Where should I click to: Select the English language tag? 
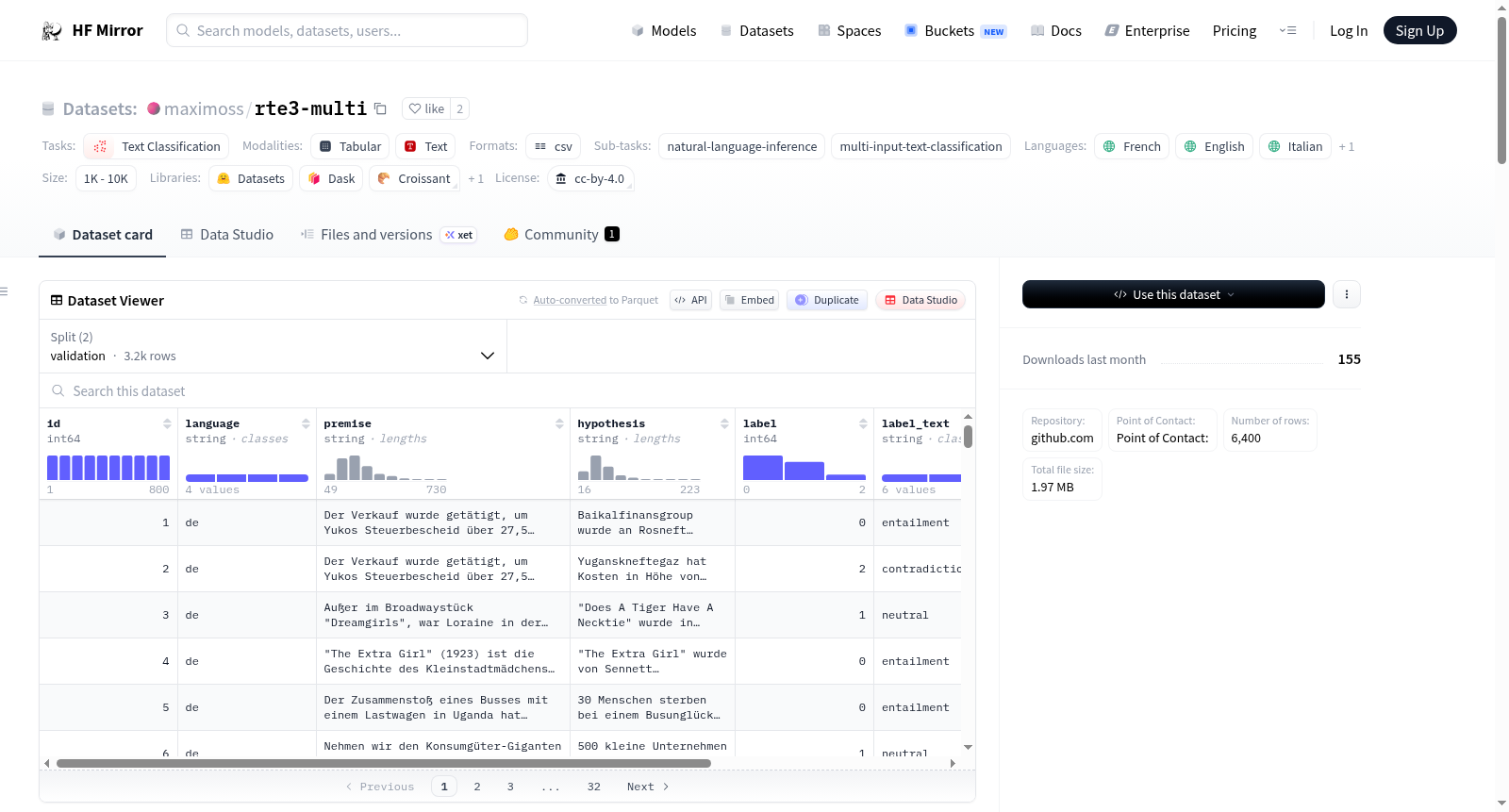1214,146
